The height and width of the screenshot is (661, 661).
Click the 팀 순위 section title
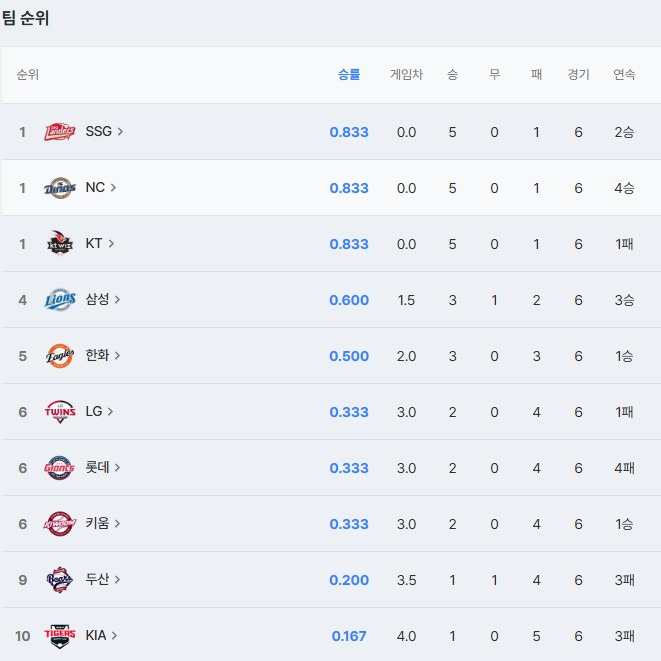25,18
